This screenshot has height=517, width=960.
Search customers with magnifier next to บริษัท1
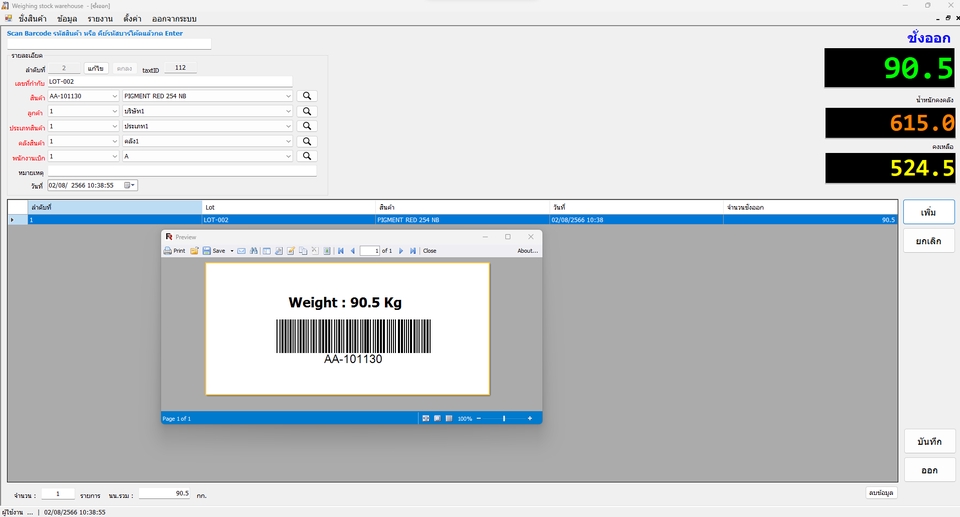point(307,111)
